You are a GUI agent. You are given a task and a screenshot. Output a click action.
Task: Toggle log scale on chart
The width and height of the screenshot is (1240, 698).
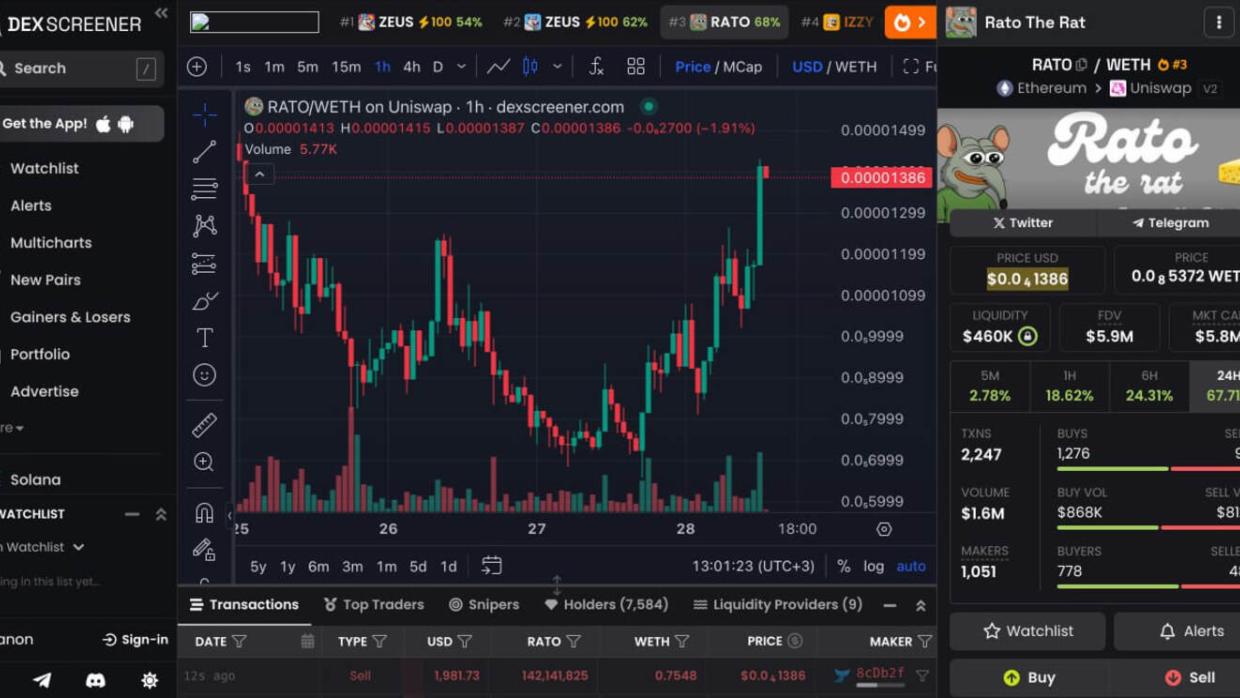pos(874,566)
